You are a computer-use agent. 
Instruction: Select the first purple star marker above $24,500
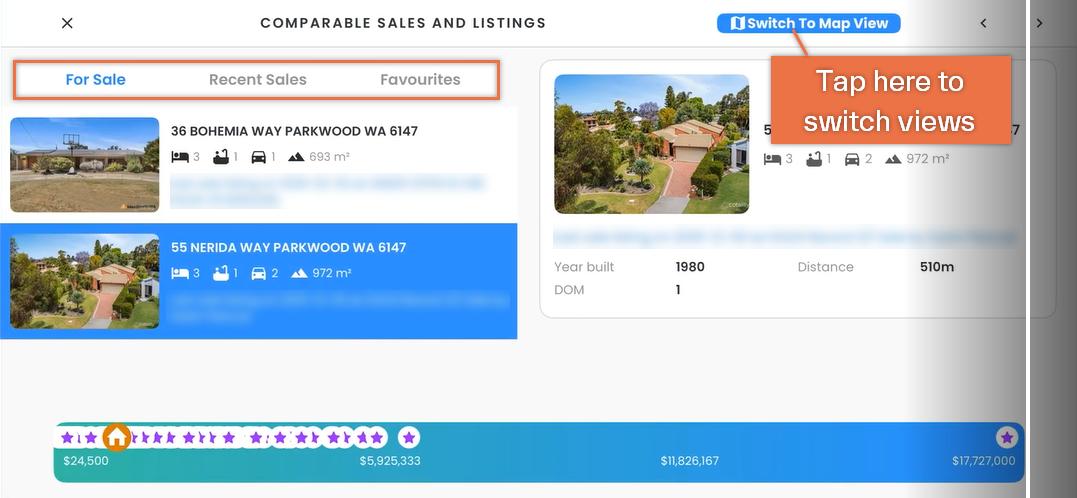(67, 437)
